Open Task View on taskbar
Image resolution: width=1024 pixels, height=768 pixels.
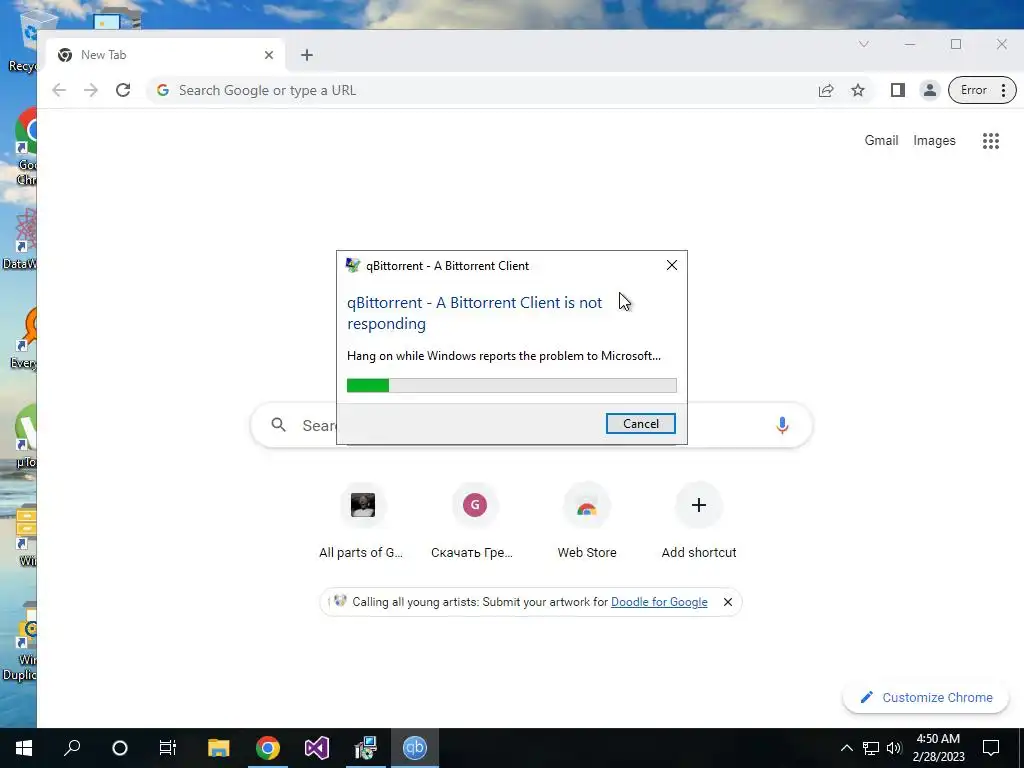pyautogui.click(x=168, y=748)
